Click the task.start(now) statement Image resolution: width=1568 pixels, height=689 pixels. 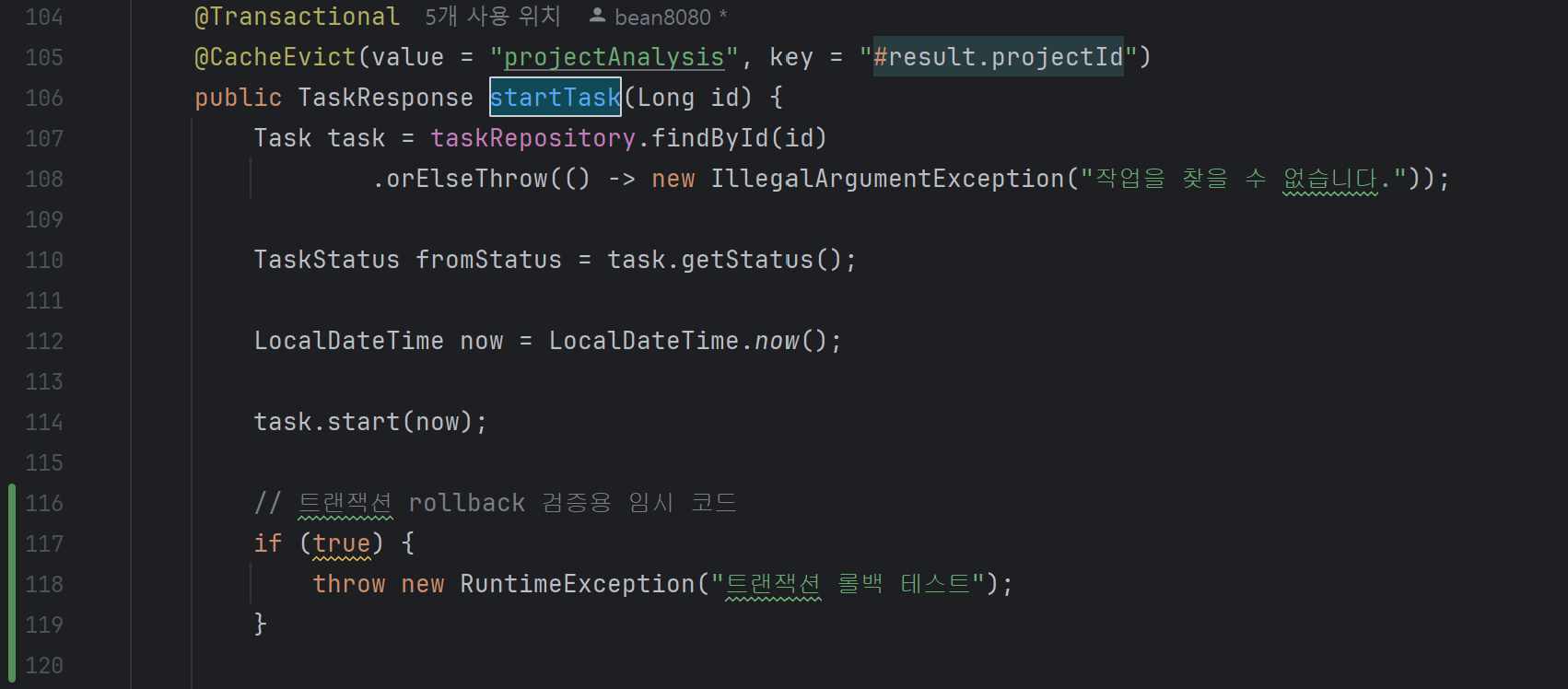371,422
